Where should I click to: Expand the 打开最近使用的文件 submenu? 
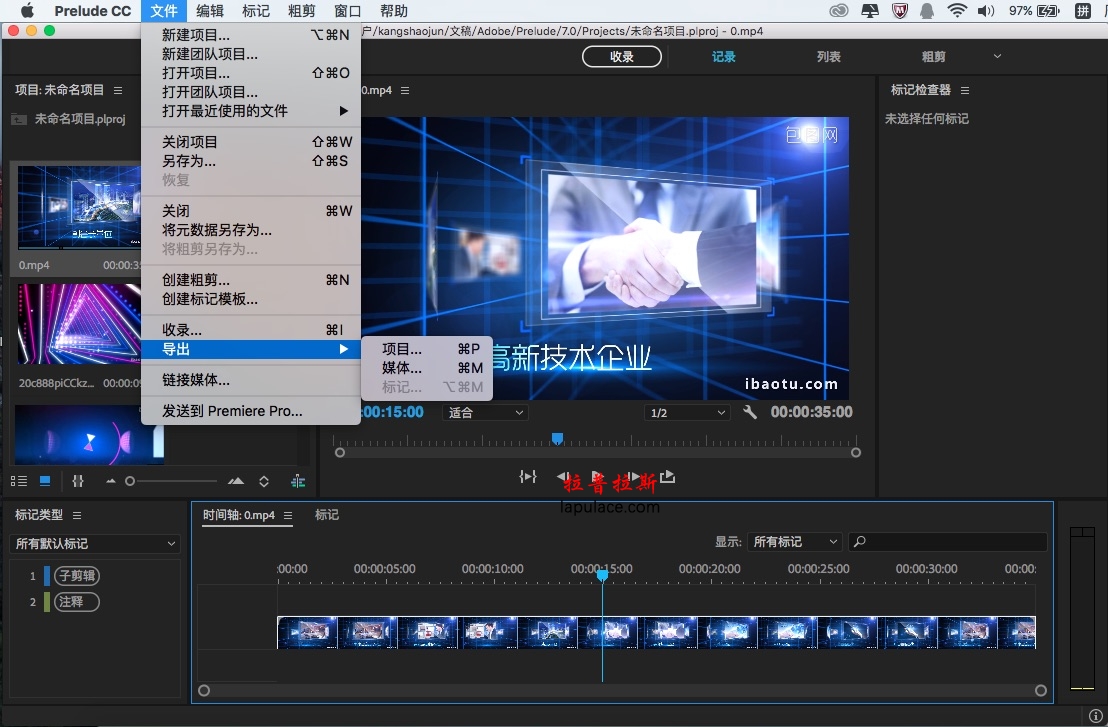pos(251,111)
